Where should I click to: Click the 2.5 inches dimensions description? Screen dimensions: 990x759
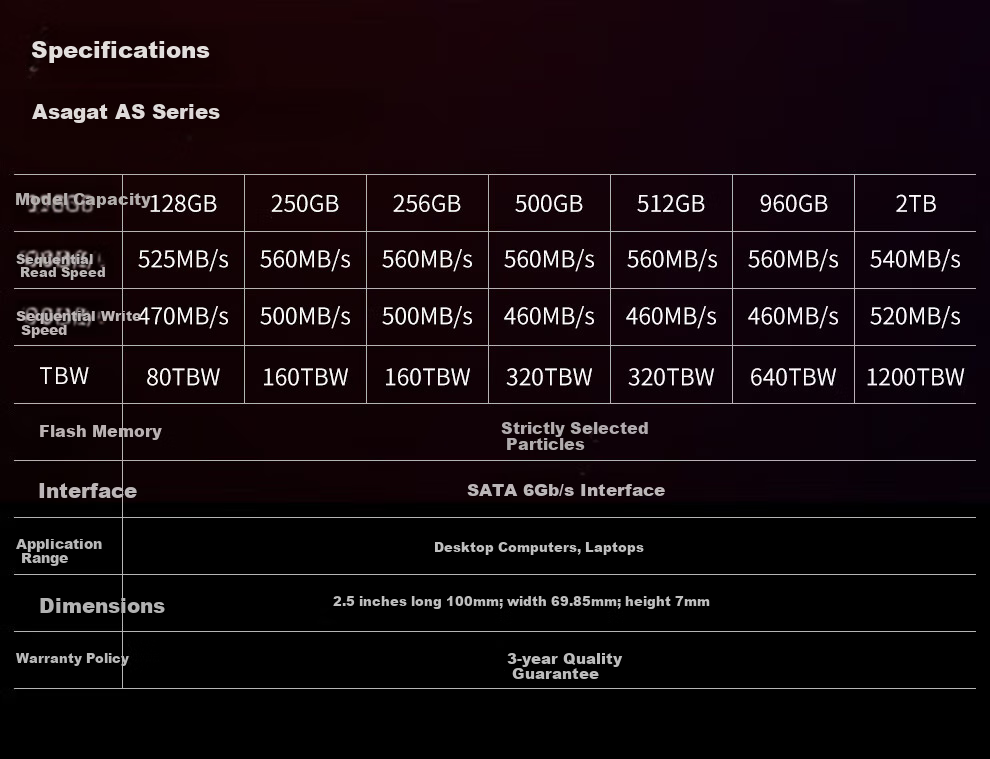pyautogui.click(x=521, y=602)
